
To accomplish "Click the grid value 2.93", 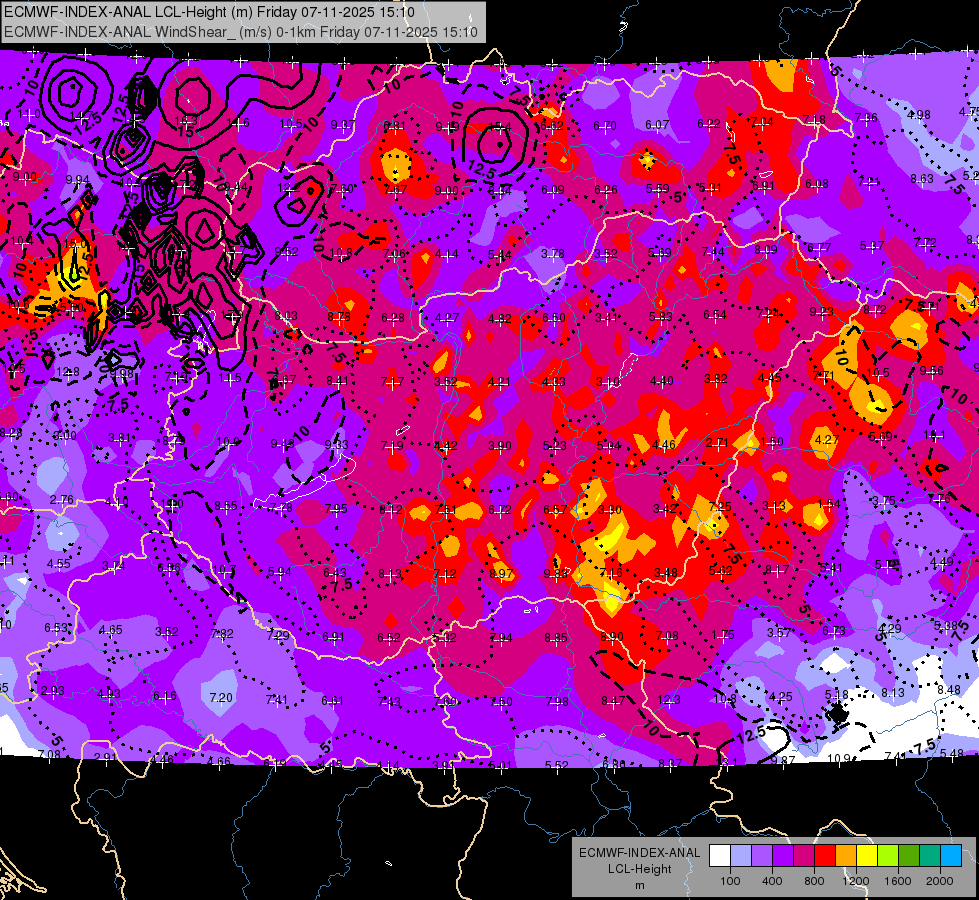I will point(53,691).
